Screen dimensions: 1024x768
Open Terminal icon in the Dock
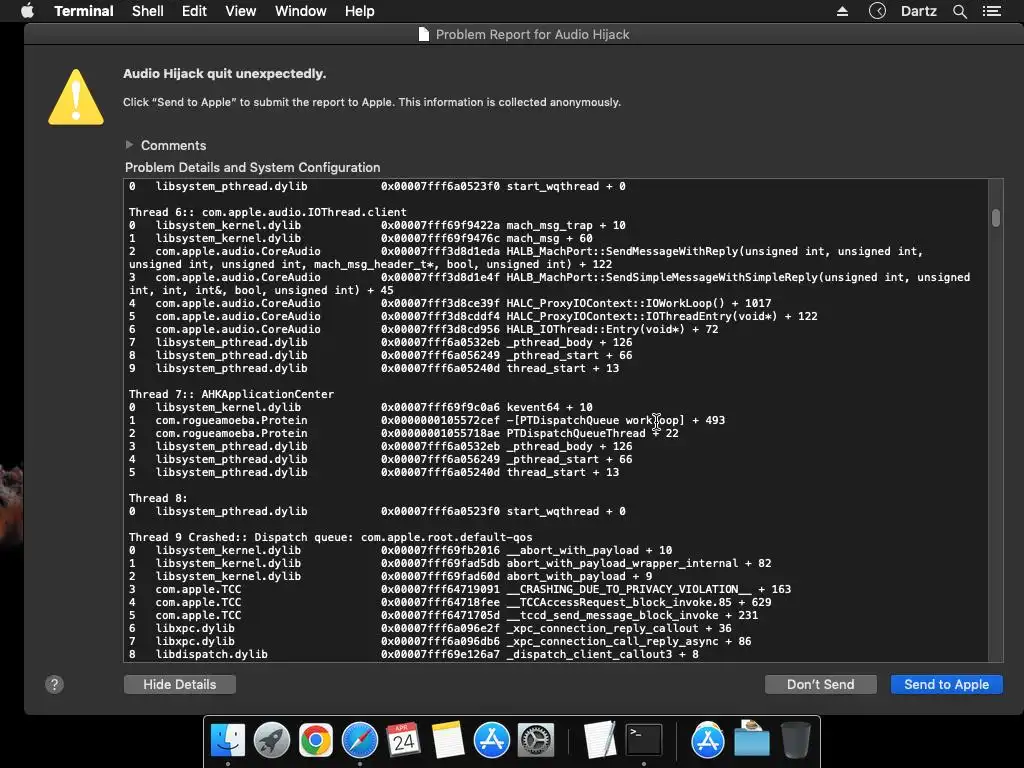(644, 741)
